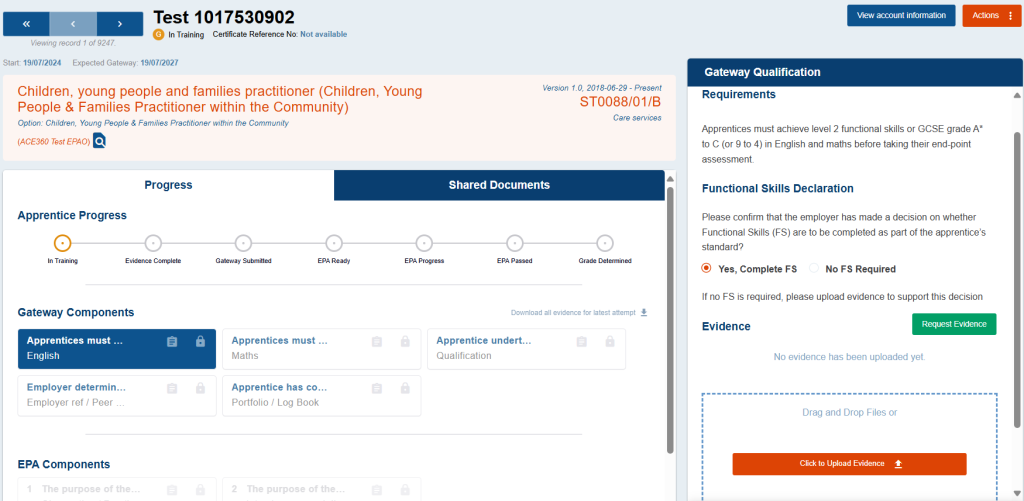Select the 'Yes, Complete FS' radio option

point(707,268)
